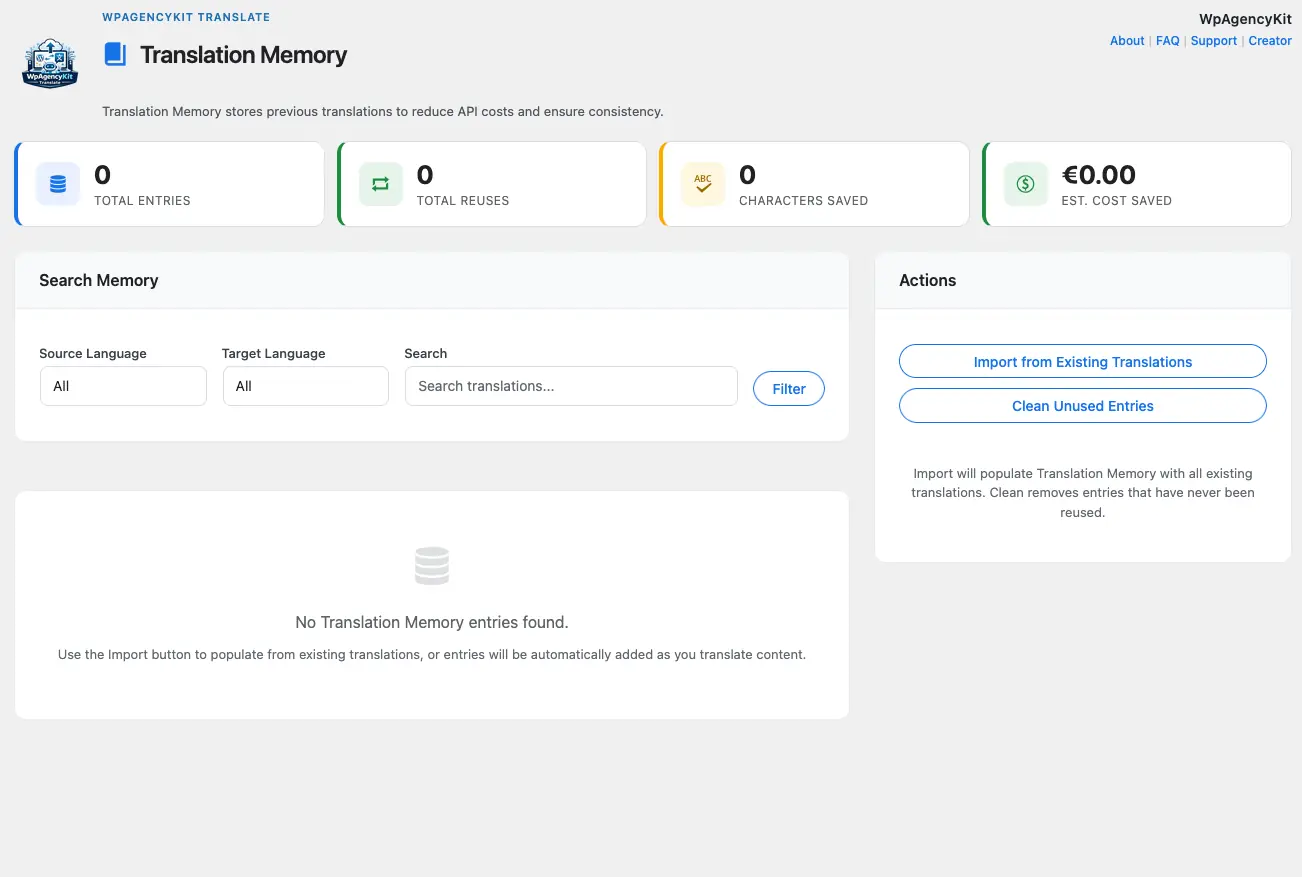Click the €0.00 cost value

point(1098,175)
